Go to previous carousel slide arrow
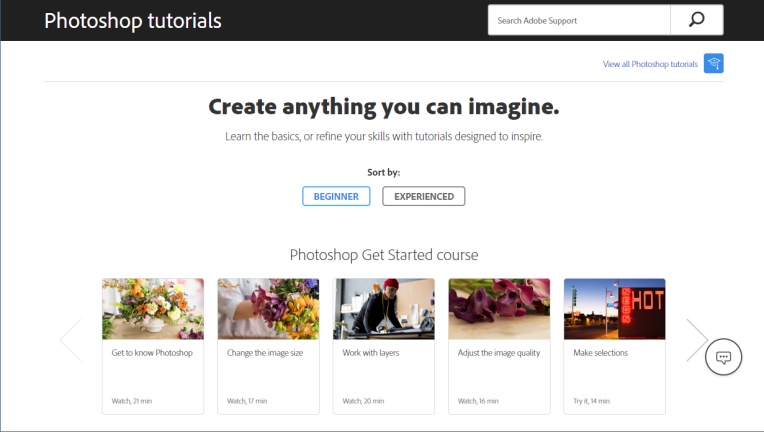This screenshot has height=432, width=764. (70, 340)
